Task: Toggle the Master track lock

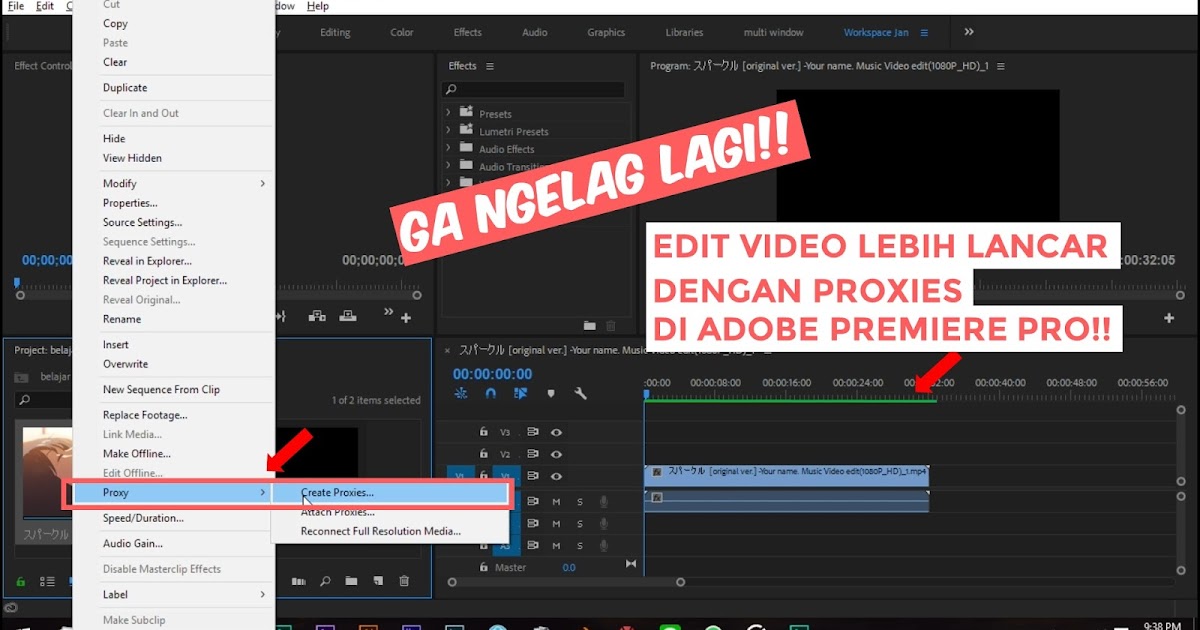Action: [x=484, y=567]
